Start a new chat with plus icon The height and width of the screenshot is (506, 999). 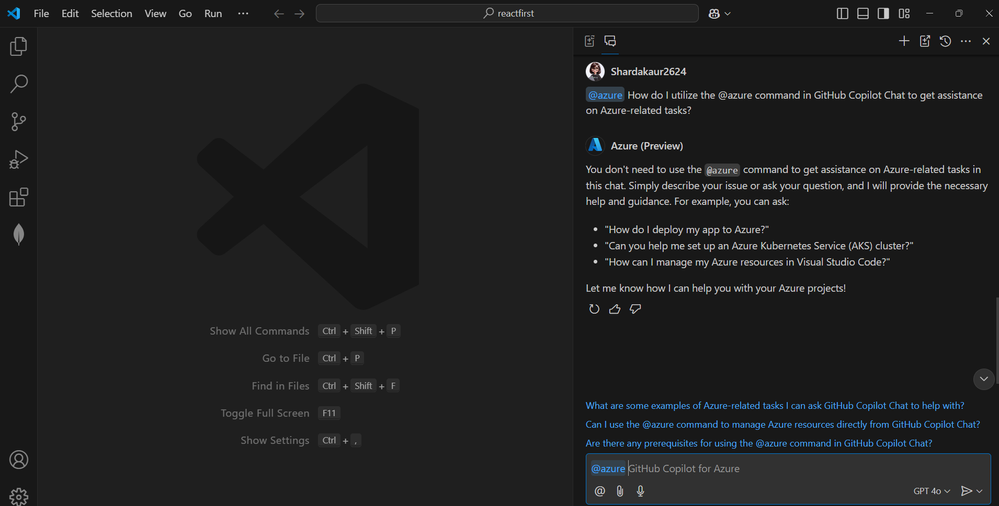click(903, 41)
